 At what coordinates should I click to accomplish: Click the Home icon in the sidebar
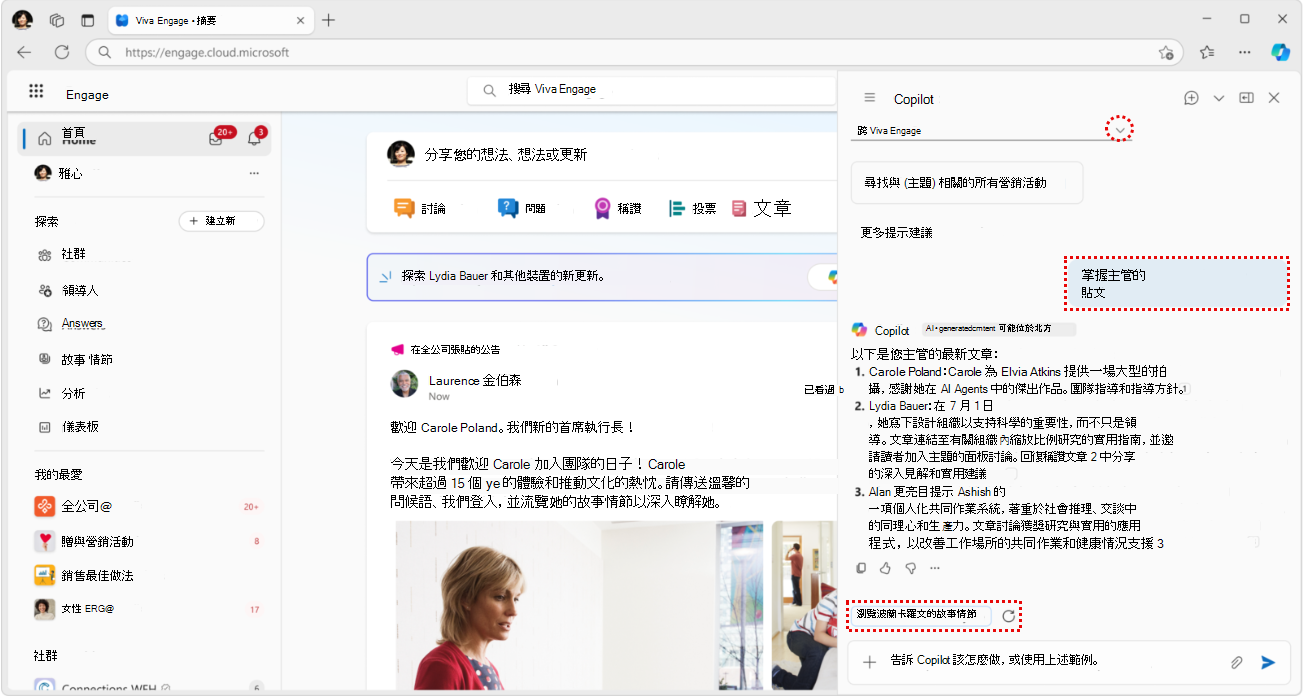[x=44, y=139]
